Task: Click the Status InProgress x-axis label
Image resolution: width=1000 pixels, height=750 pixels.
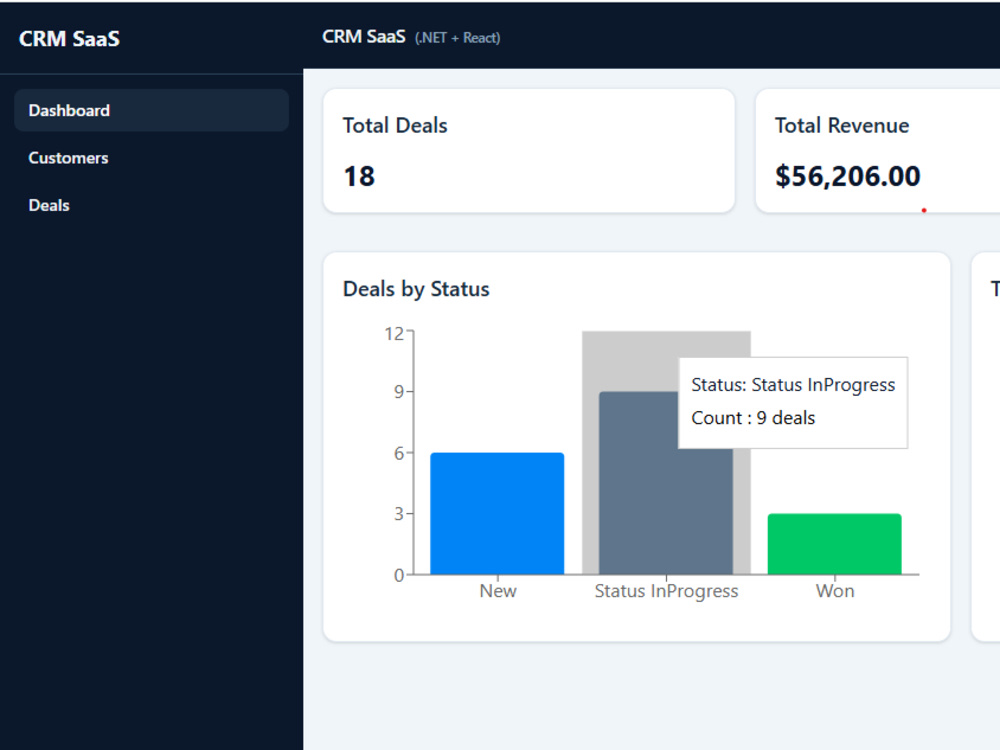Action: 666,592
